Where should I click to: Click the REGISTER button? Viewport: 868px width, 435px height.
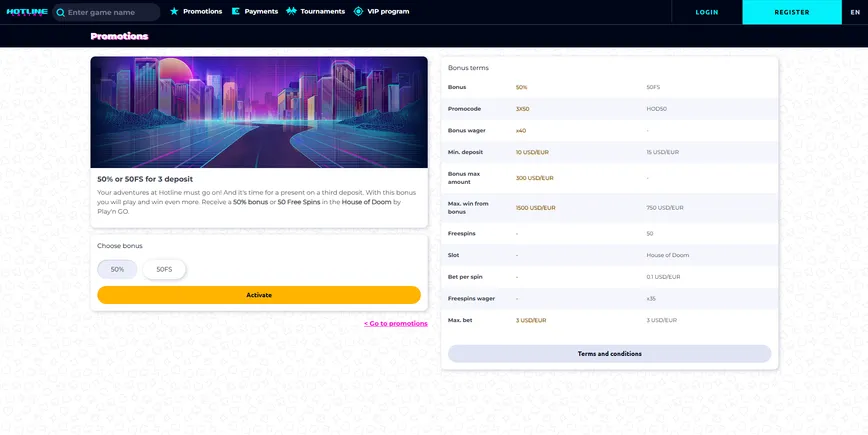[792, 12]
